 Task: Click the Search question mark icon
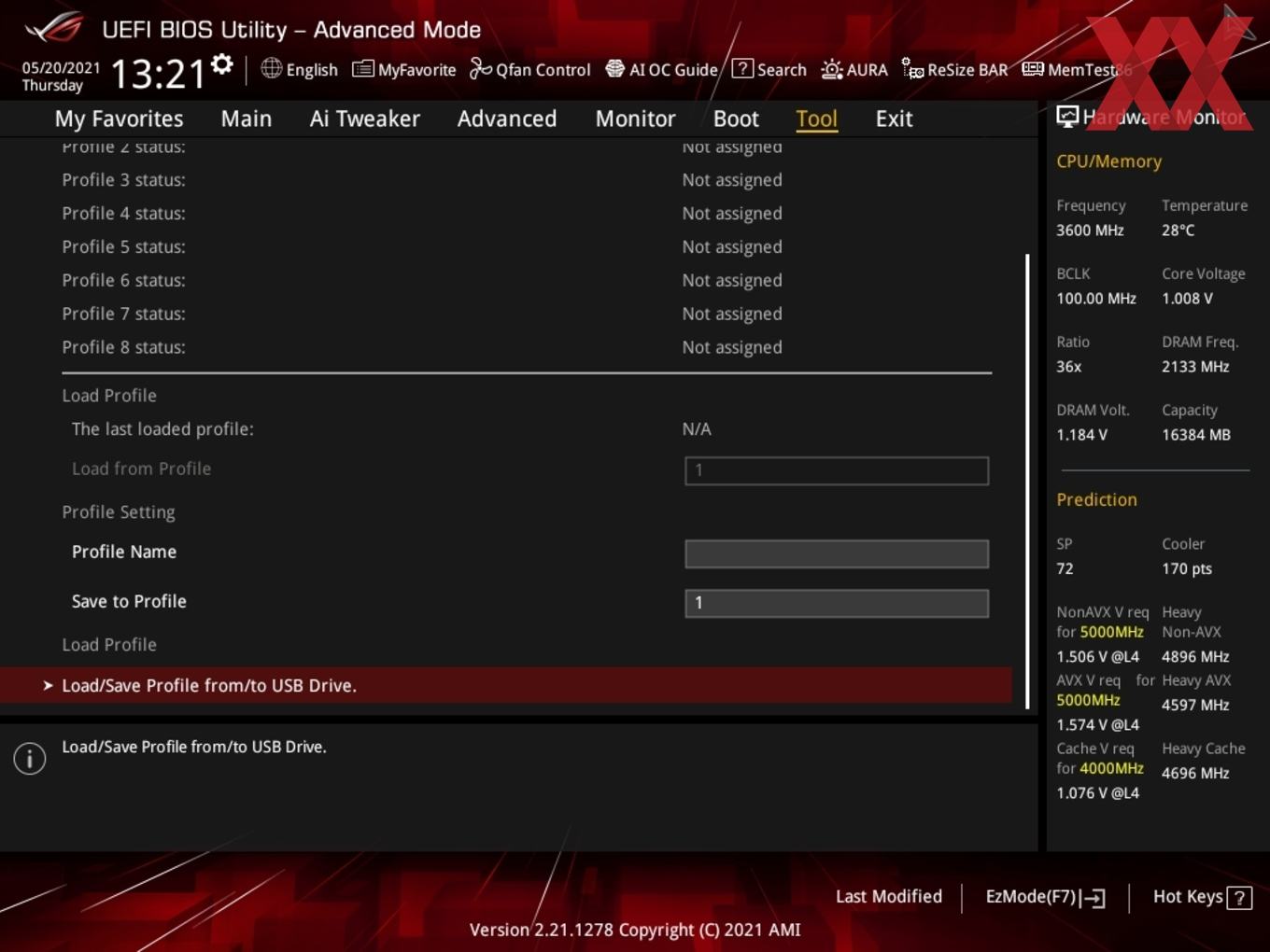742,68
